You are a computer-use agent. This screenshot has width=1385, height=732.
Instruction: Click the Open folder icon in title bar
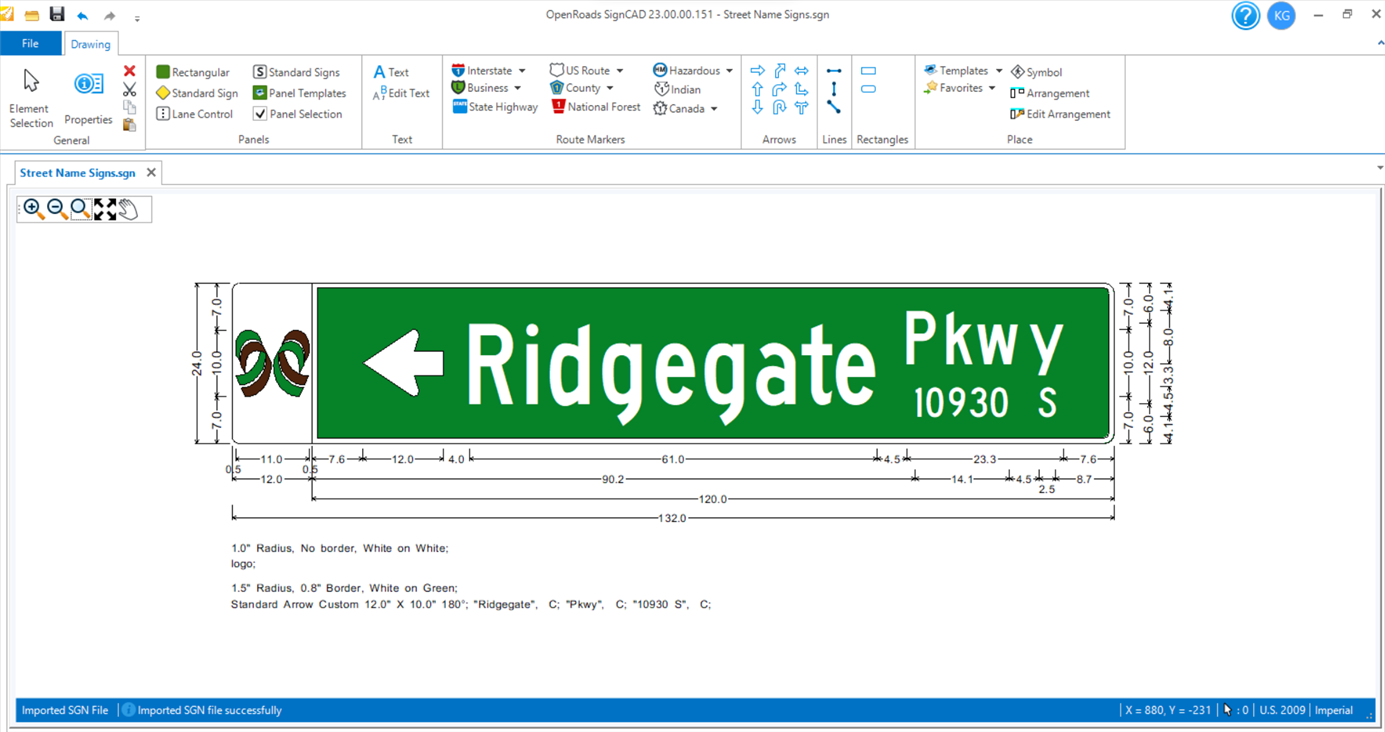[32, 15]
